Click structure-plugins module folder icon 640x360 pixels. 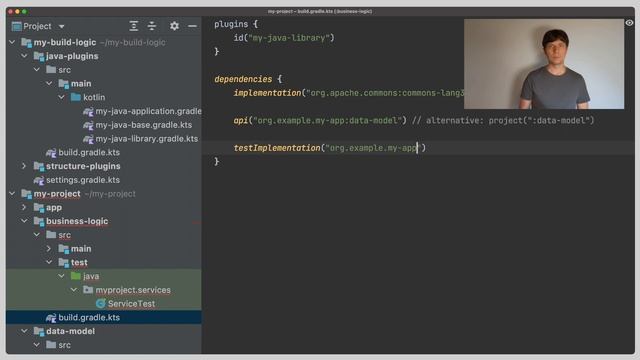click(39, 167)
